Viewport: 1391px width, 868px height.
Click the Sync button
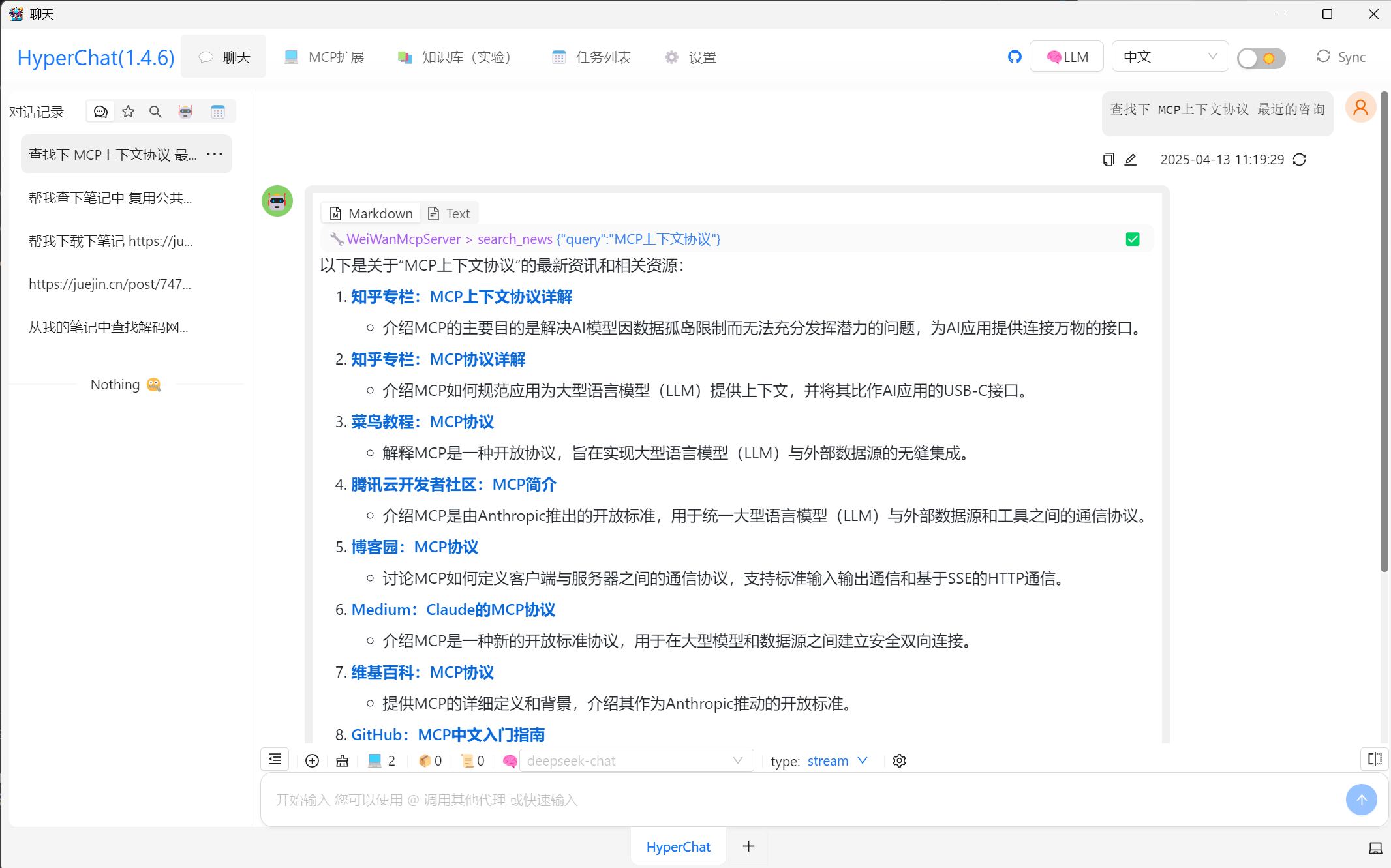1341,57
